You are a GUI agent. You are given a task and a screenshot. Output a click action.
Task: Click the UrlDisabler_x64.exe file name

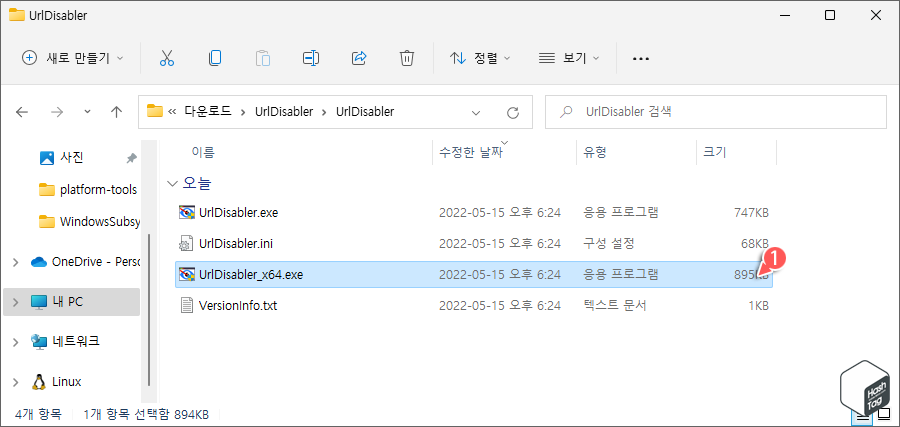click(251, 274)
